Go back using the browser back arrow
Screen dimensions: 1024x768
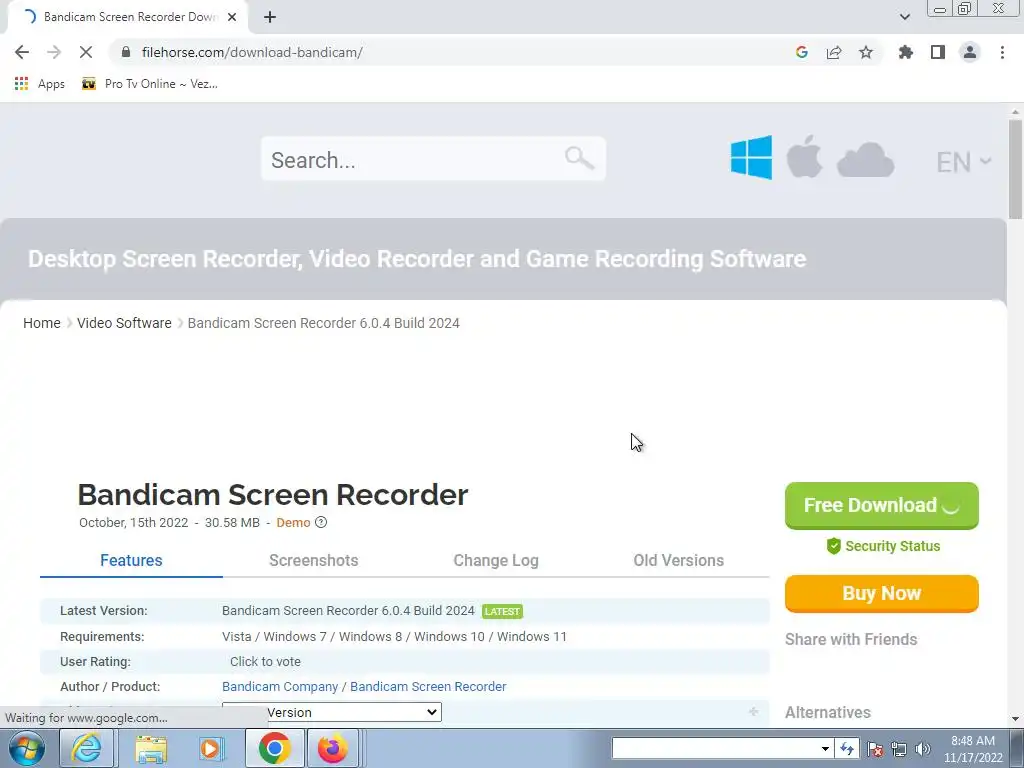click(22, 52)
